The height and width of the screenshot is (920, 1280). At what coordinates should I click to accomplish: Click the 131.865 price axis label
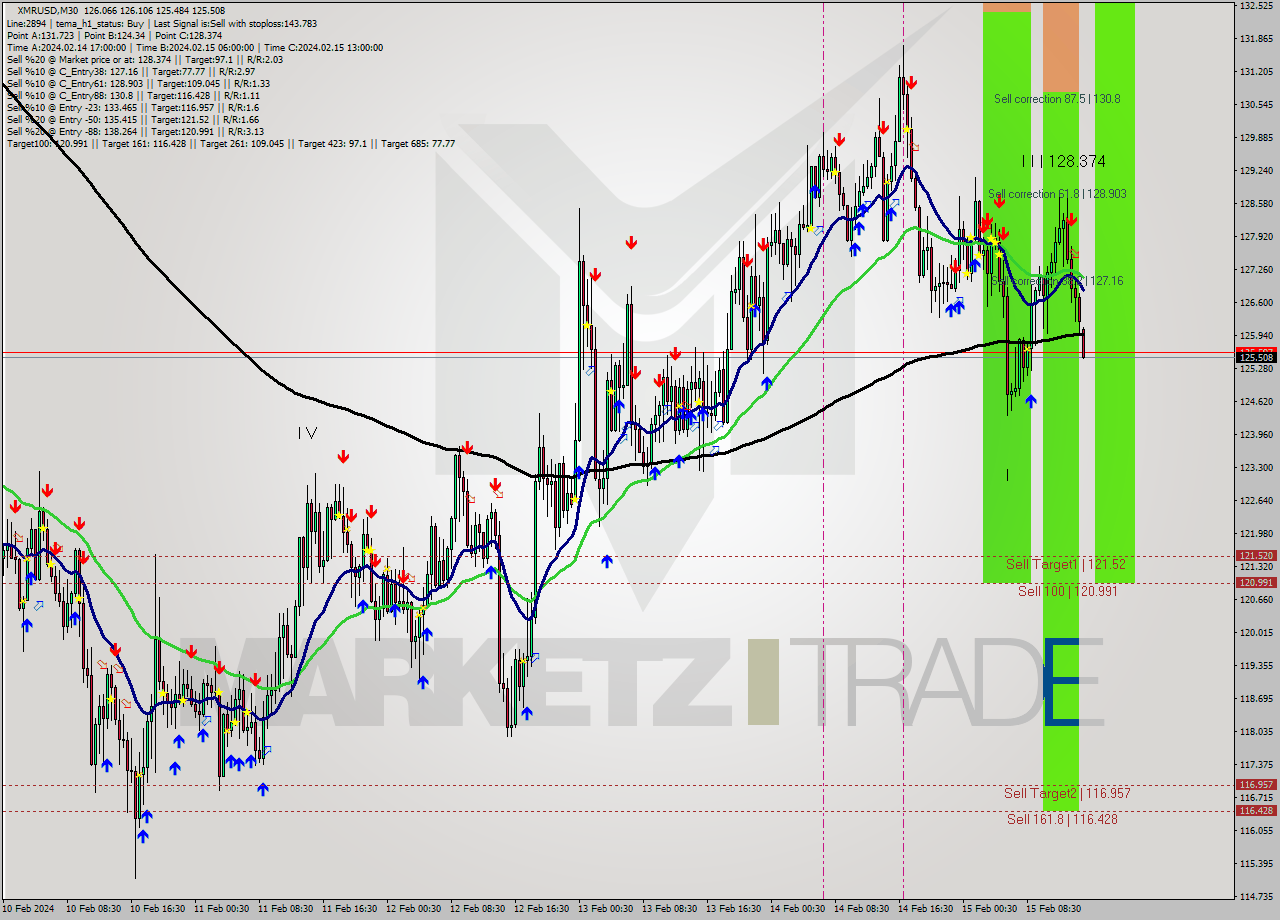[1256, 39]
